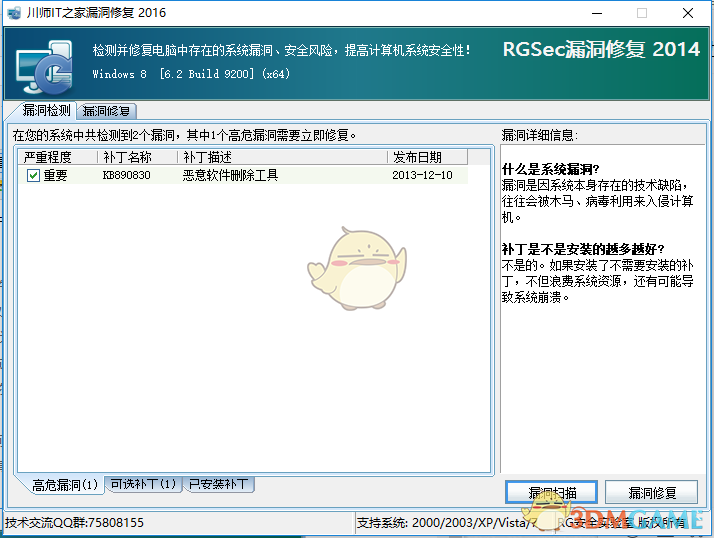Click the 补丁是不是安装的越多越好? heading
The height and width of the screenshot is (538, 714).
click(x=583, y=249)
